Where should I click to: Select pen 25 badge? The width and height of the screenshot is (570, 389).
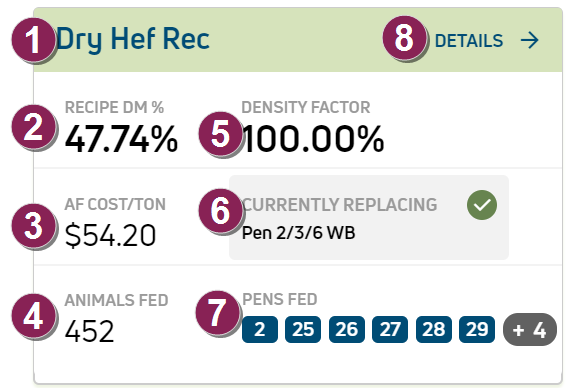(303, 329)
